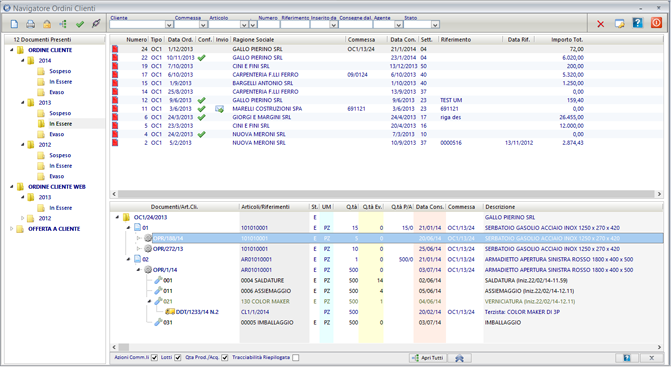The height and width of the screenshot is (367, 671).
Task: Click red document icon for order 2
Action: click(115, 143)
